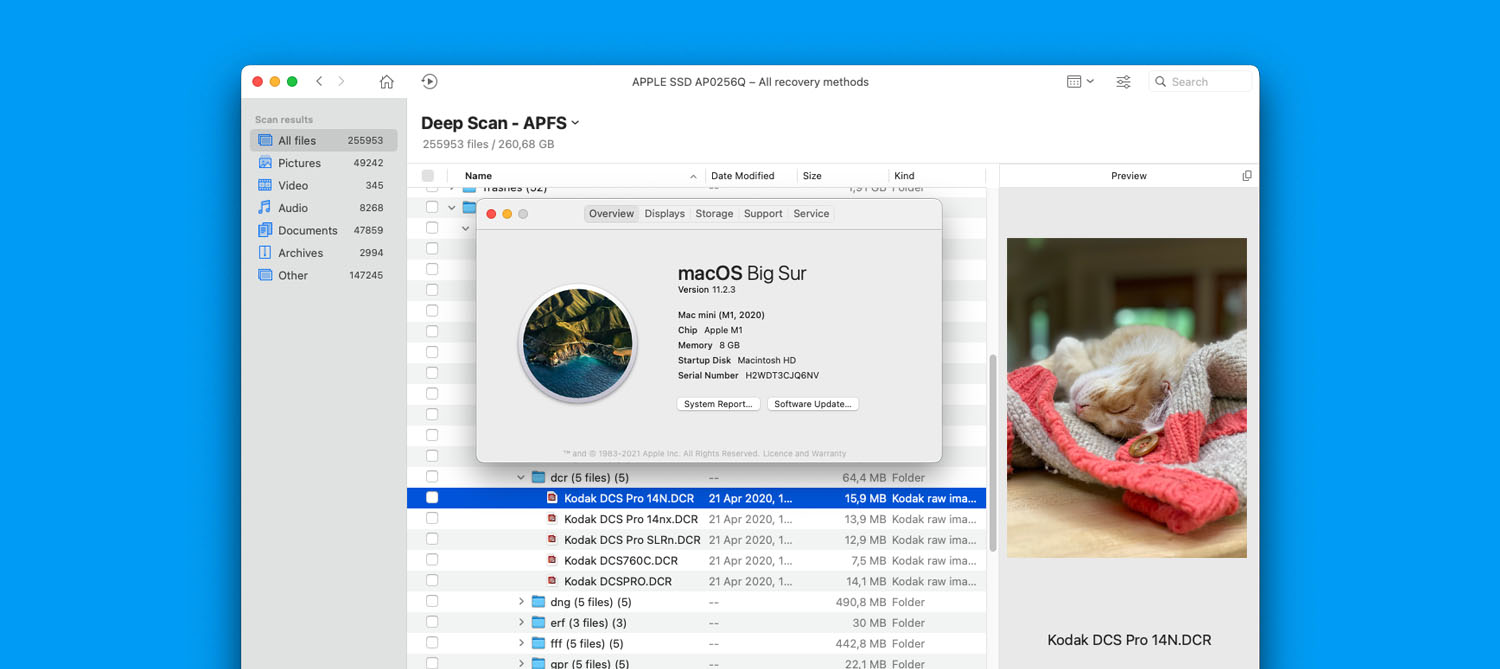
Task: Open the filter sliders icon in toolbar
Action: [x=1123, y=82]
